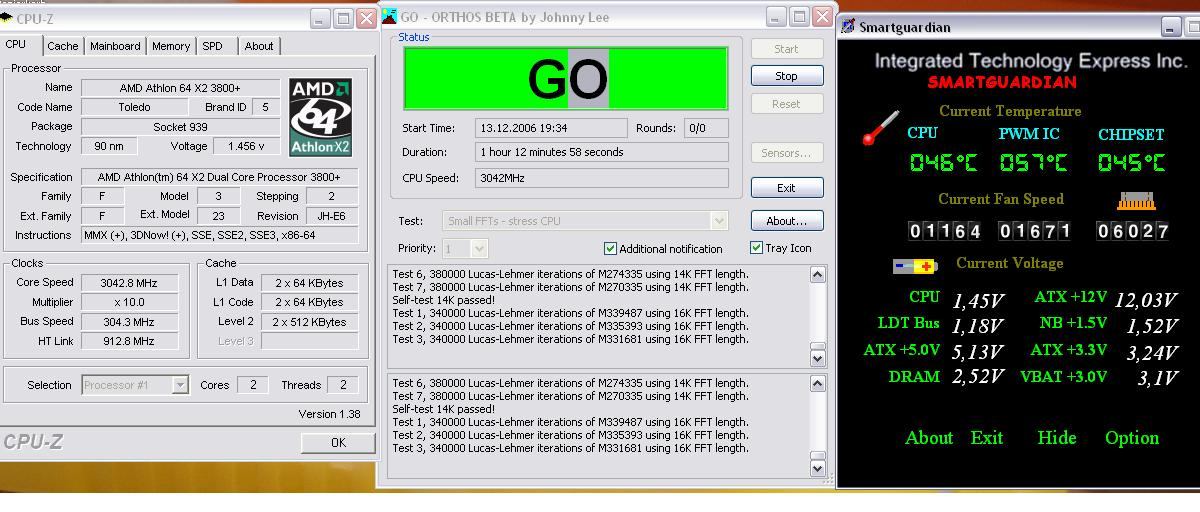
Task: Click the Level 2 cache 2 x 512 KBytes
Action: click(x=310, y=322)
